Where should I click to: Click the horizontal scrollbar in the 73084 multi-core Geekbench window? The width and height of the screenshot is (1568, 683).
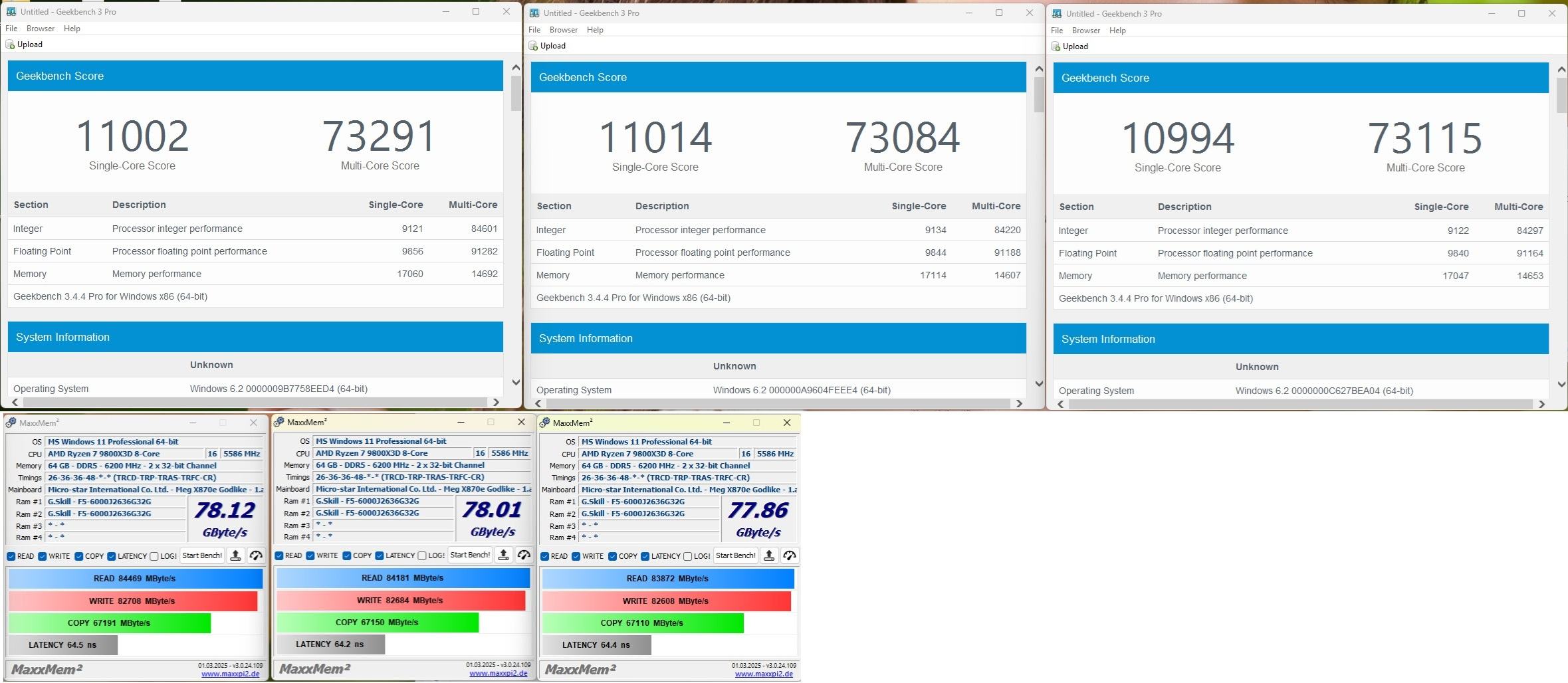[778, 403]
